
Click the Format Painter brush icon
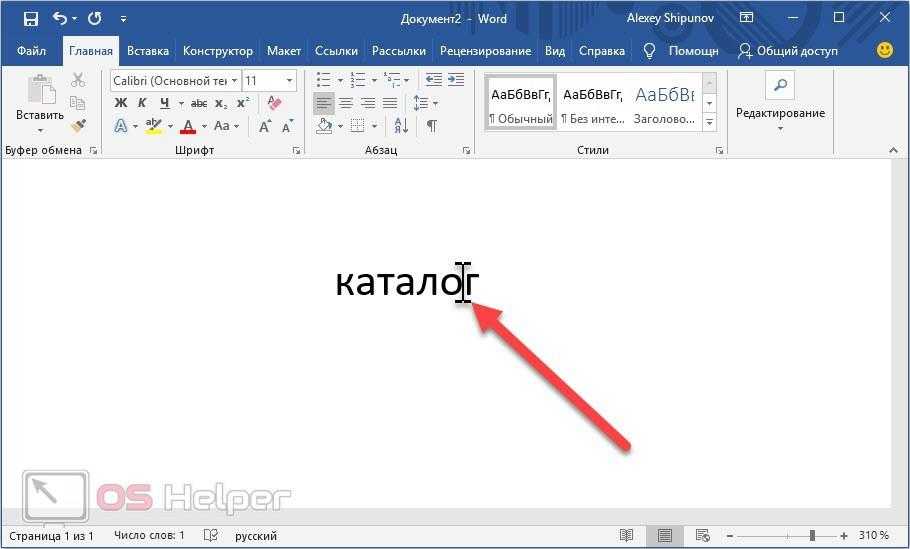(x=78, y=125)
